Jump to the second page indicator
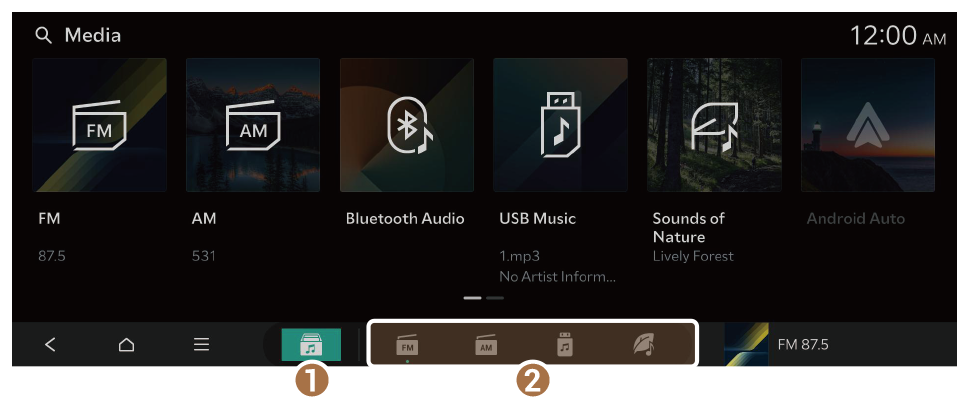This screenshot has height=417, width=969. click(x=495, y=298)
